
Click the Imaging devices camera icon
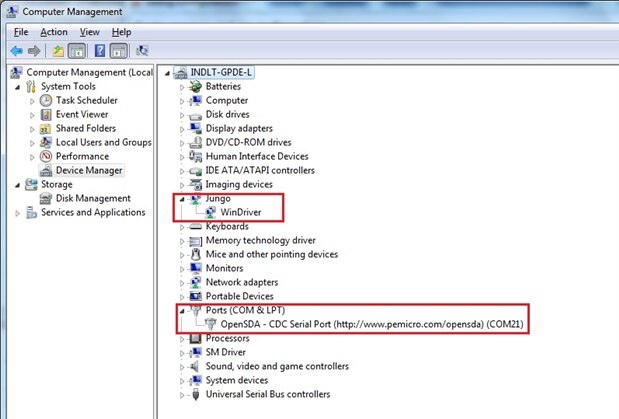click(x=195, y=184)
